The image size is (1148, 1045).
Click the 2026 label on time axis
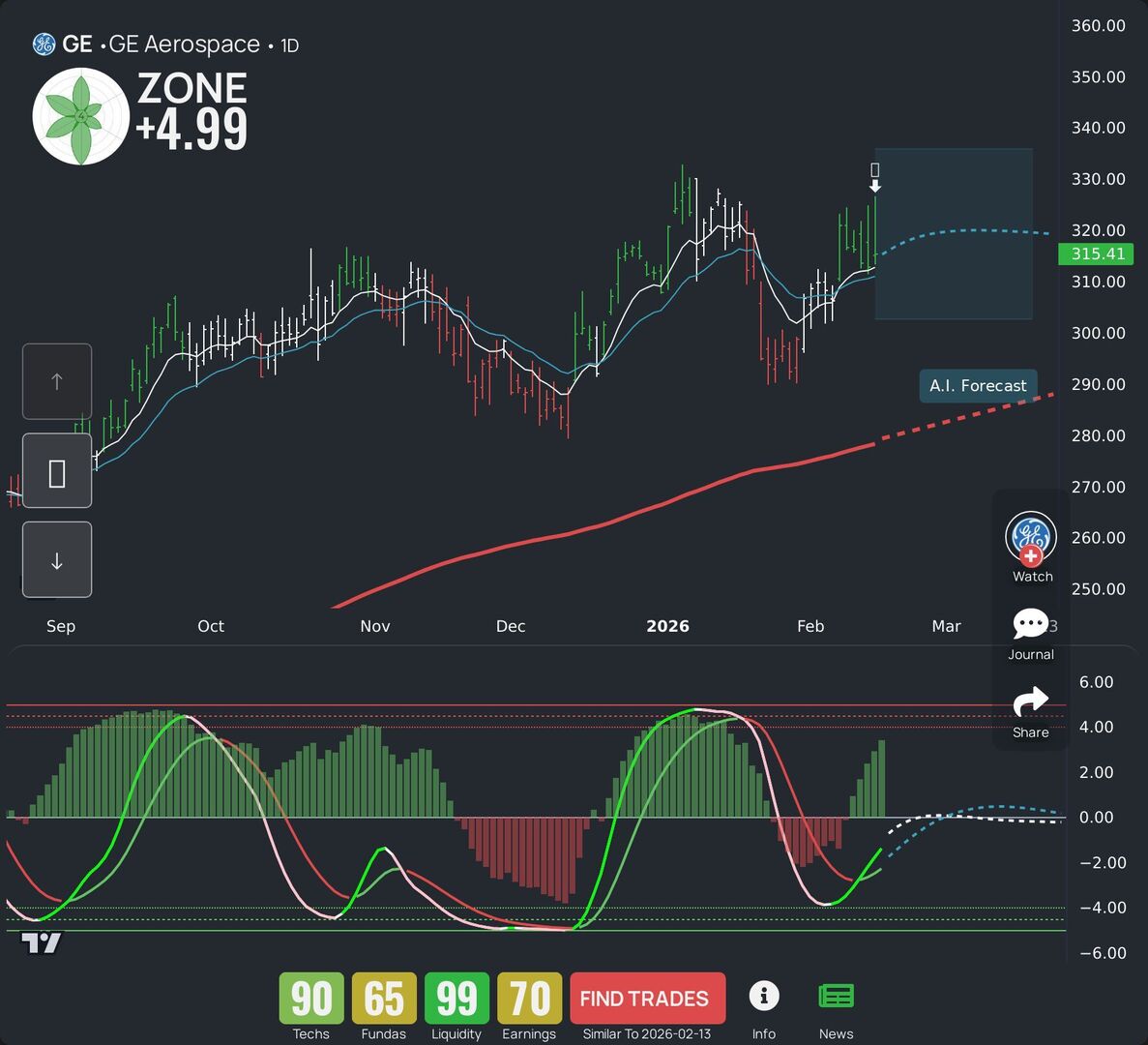667,626
